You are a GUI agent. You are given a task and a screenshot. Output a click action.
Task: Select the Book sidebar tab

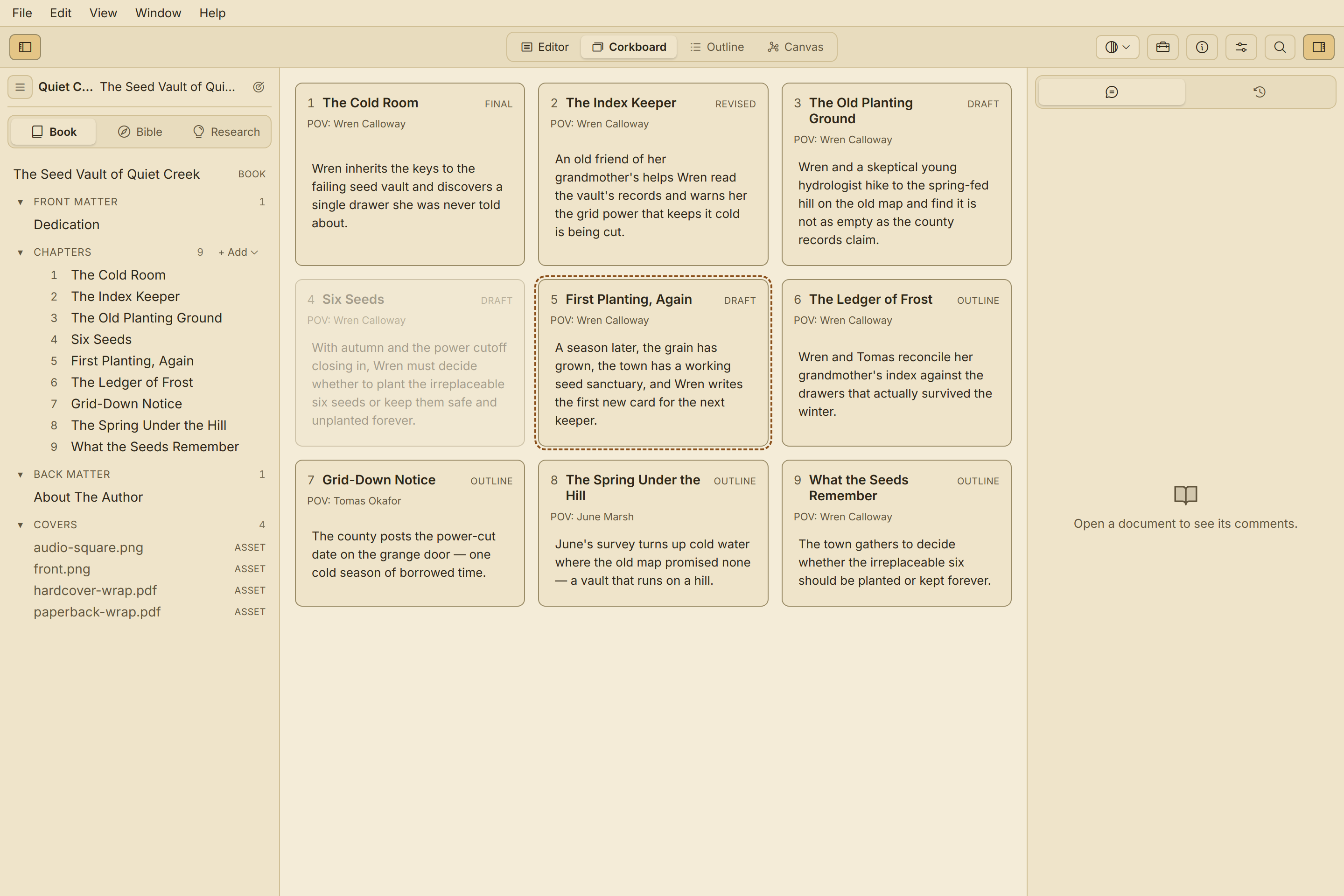pos(54,132)
